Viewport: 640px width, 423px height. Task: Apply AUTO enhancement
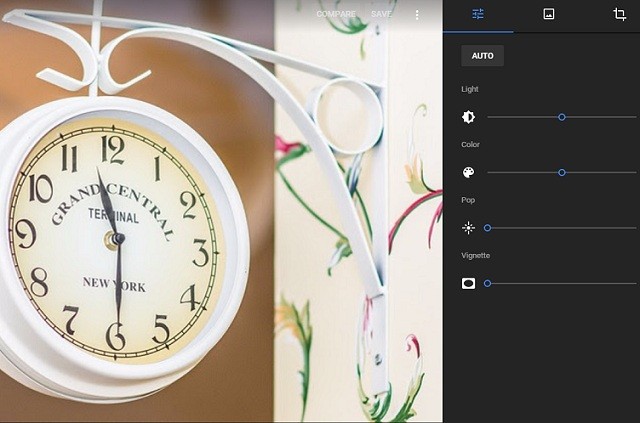(482, 56)
